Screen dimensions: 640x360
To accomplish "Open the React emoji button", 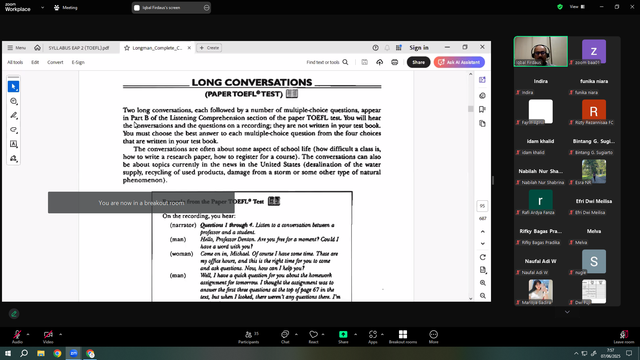I will (313, 337).
